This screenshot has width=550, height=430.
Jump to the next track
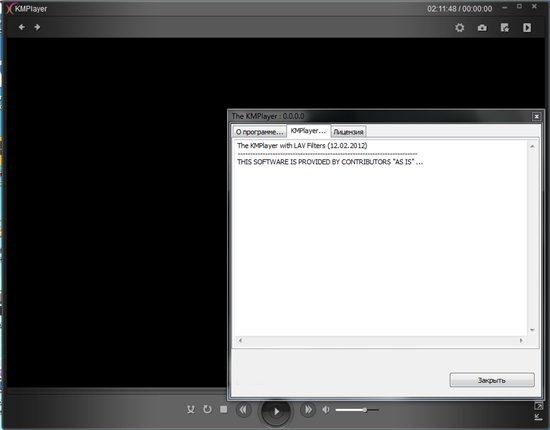click(308, 409)
